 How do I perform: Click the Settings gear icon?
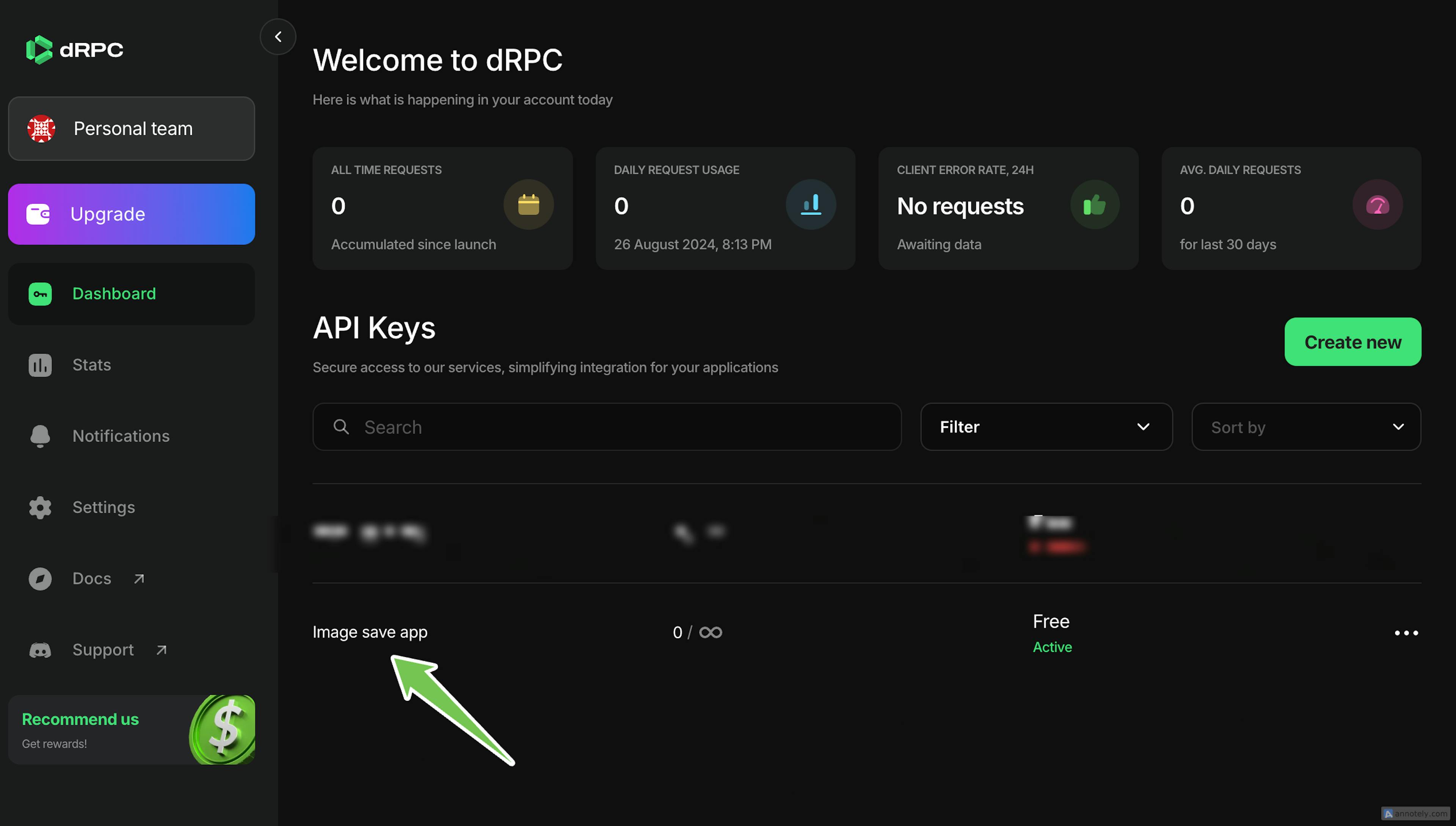[39, 506]
